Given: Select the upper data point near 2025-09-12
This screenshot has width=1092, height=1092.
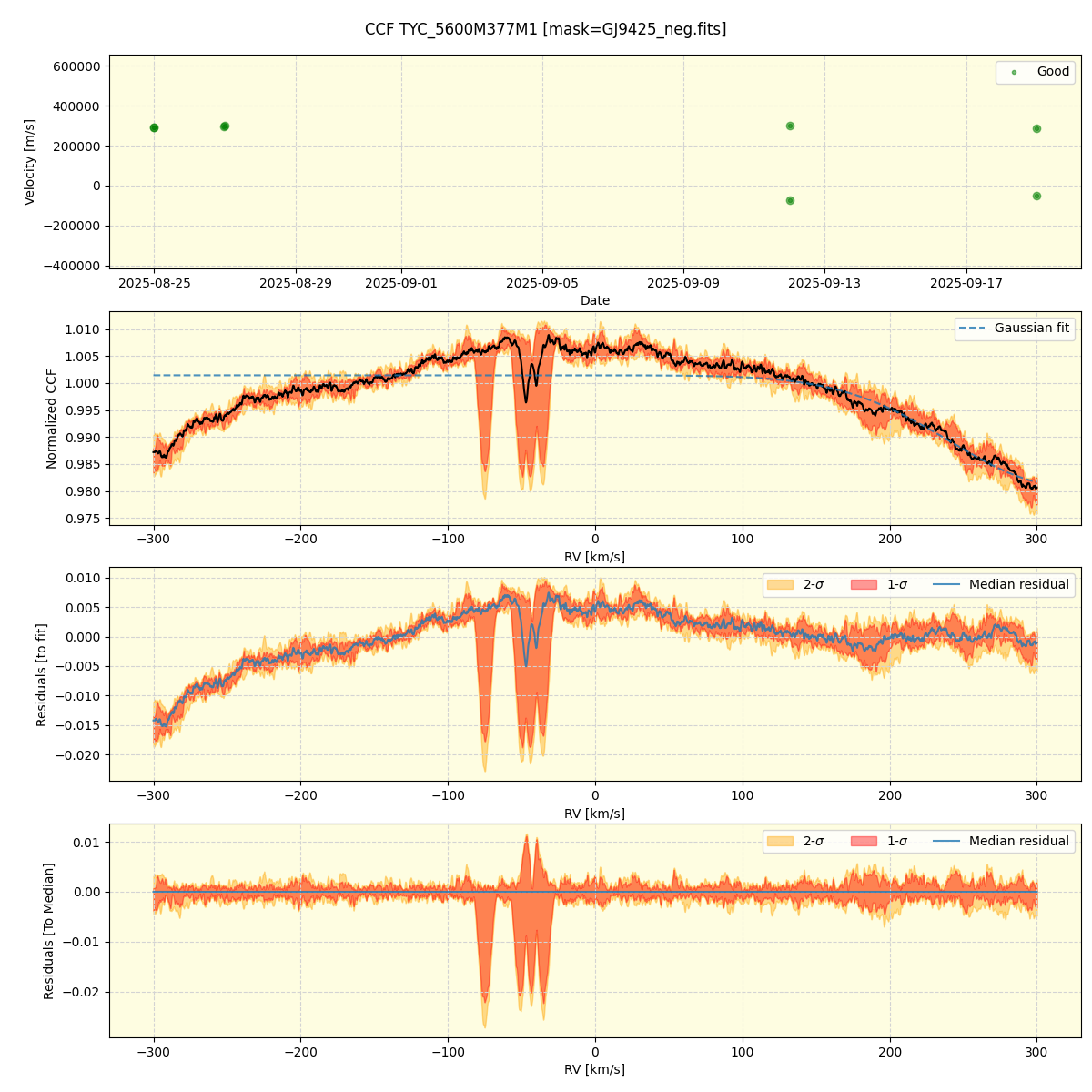Looking at the screenshot, I should (x=790, y=126).
